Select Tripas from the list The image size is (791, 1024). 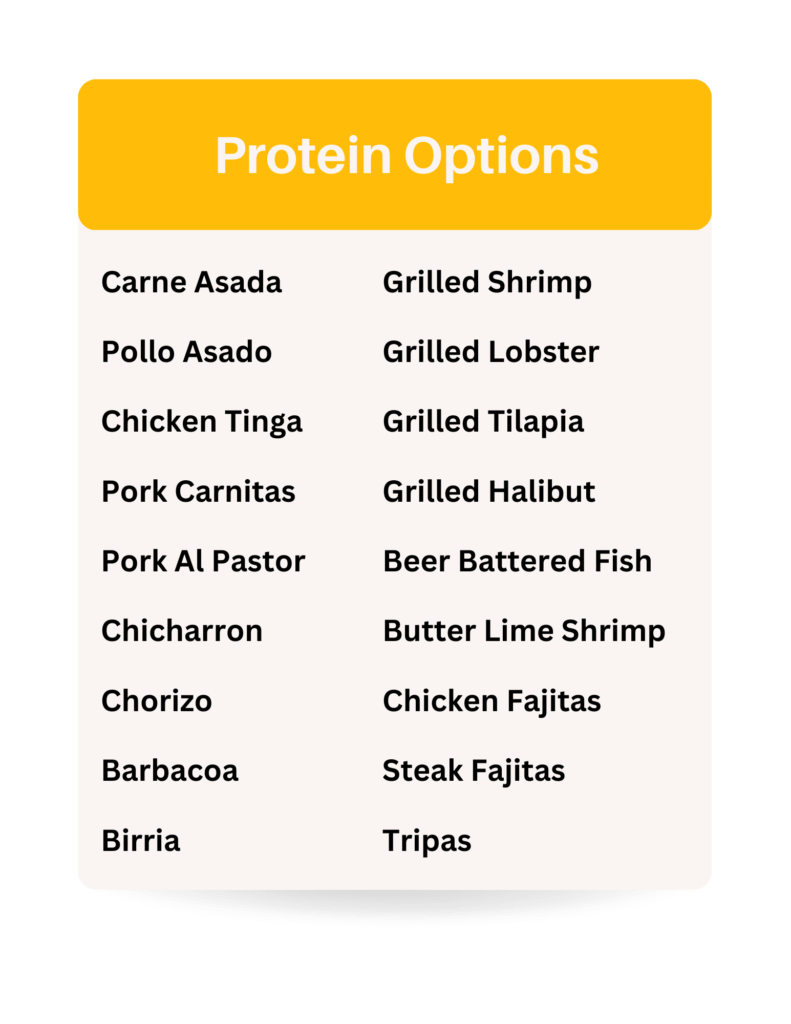427,842
